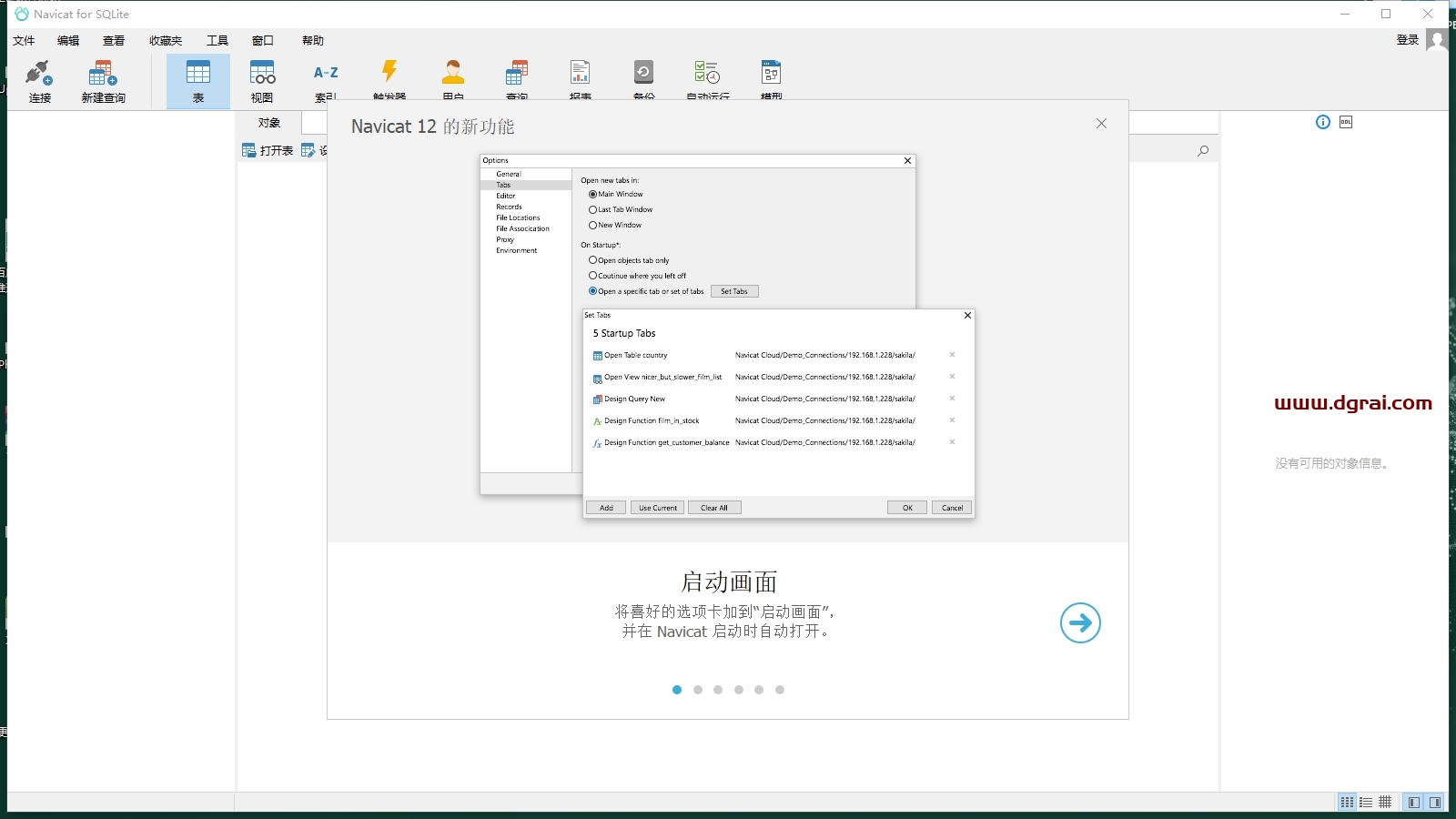
Task: Click the blue info icon in right panel
Action: click(x=1323, y=122)
